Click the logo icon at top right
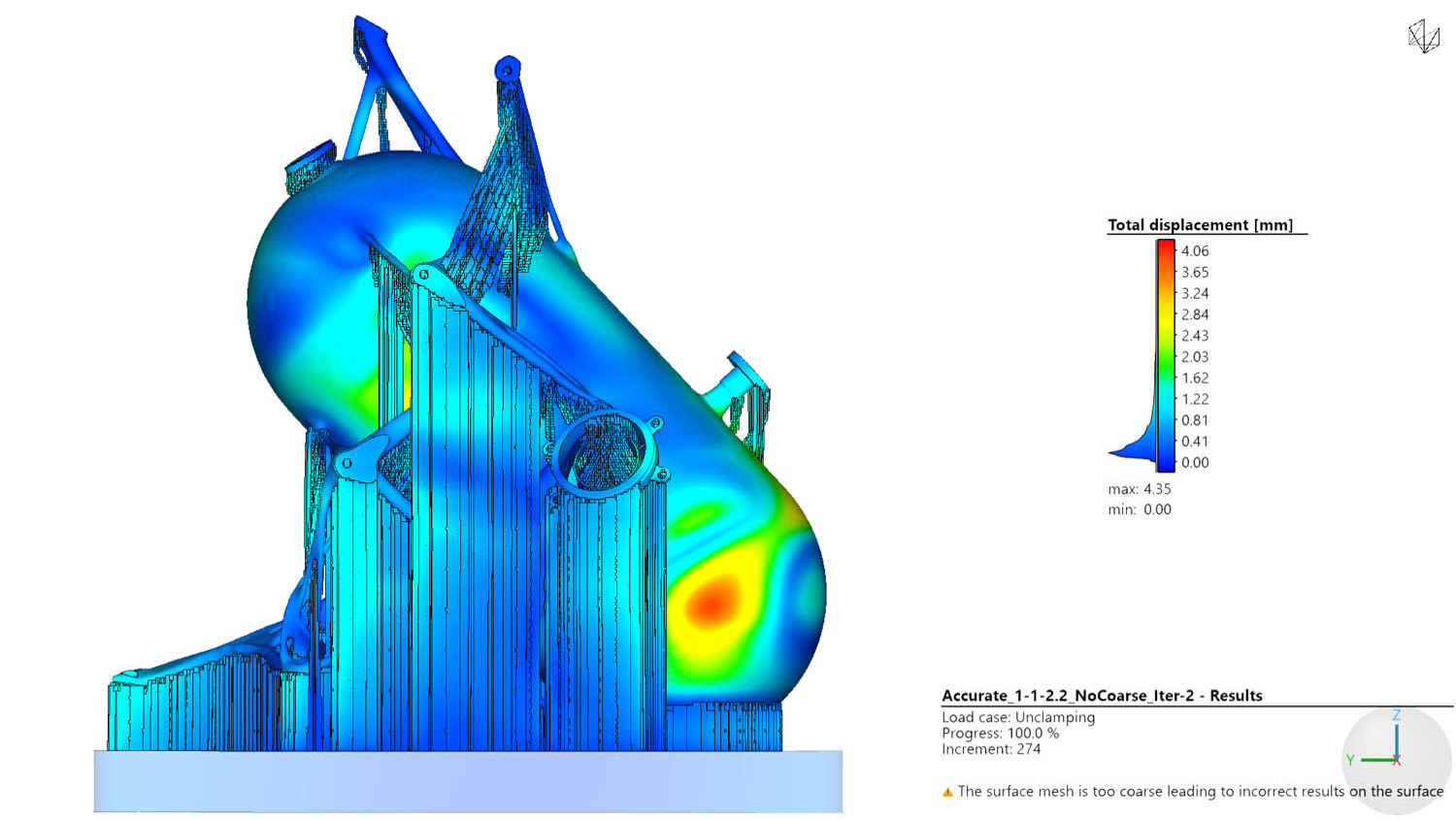The width and height of the screenshot is (1456, 819). point(1423,37)
